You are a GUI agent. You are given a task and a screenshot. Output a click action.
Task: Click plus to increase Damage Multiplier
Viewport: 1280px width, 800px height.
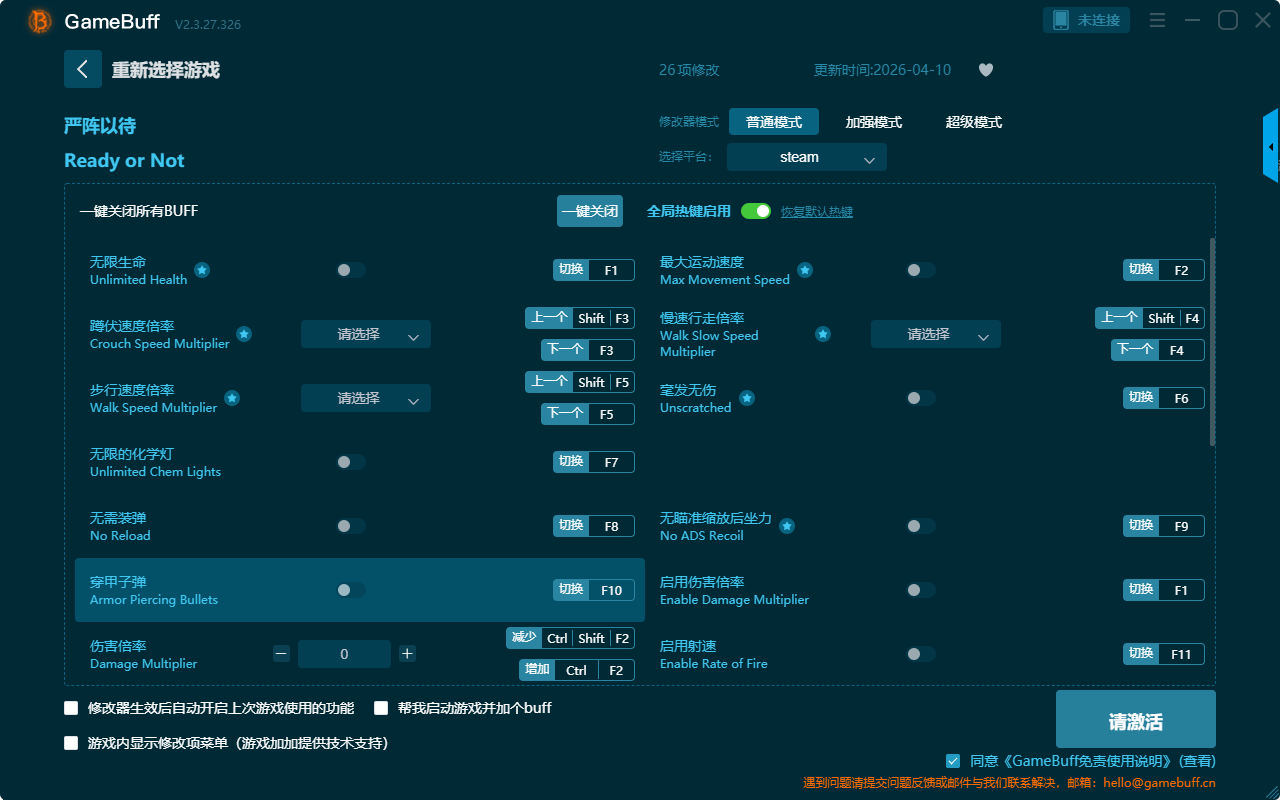click(407, 654)
